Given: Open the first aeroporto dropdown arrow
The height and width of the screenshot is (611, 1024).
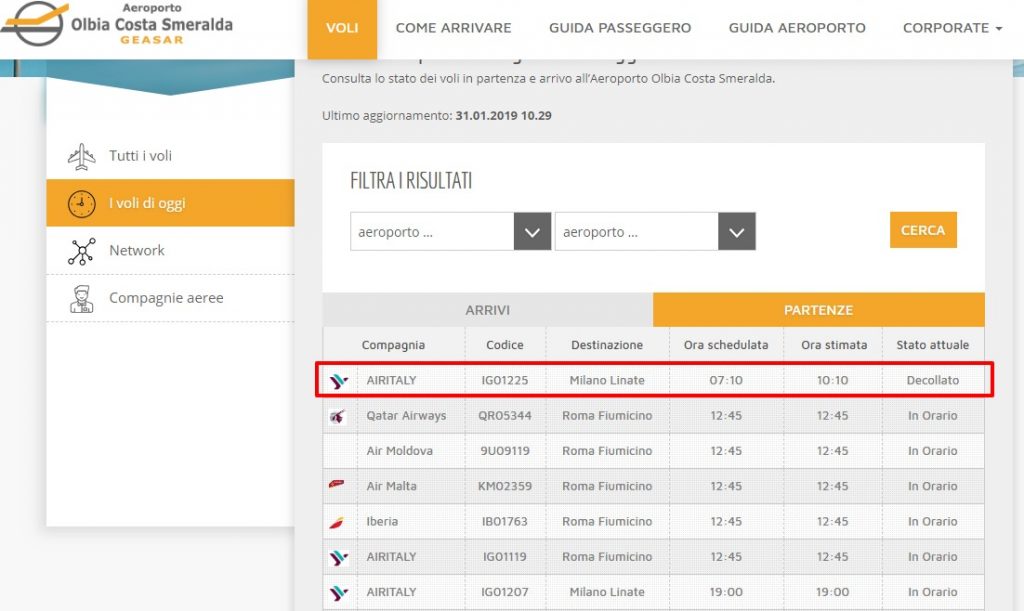Looking at the screenshot, I should pos(532,232).
